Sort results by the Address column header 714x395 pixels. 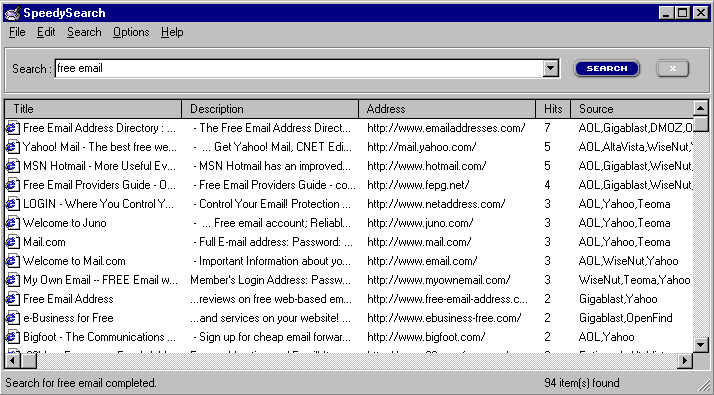pyautogui.click(x=447, y=109)
